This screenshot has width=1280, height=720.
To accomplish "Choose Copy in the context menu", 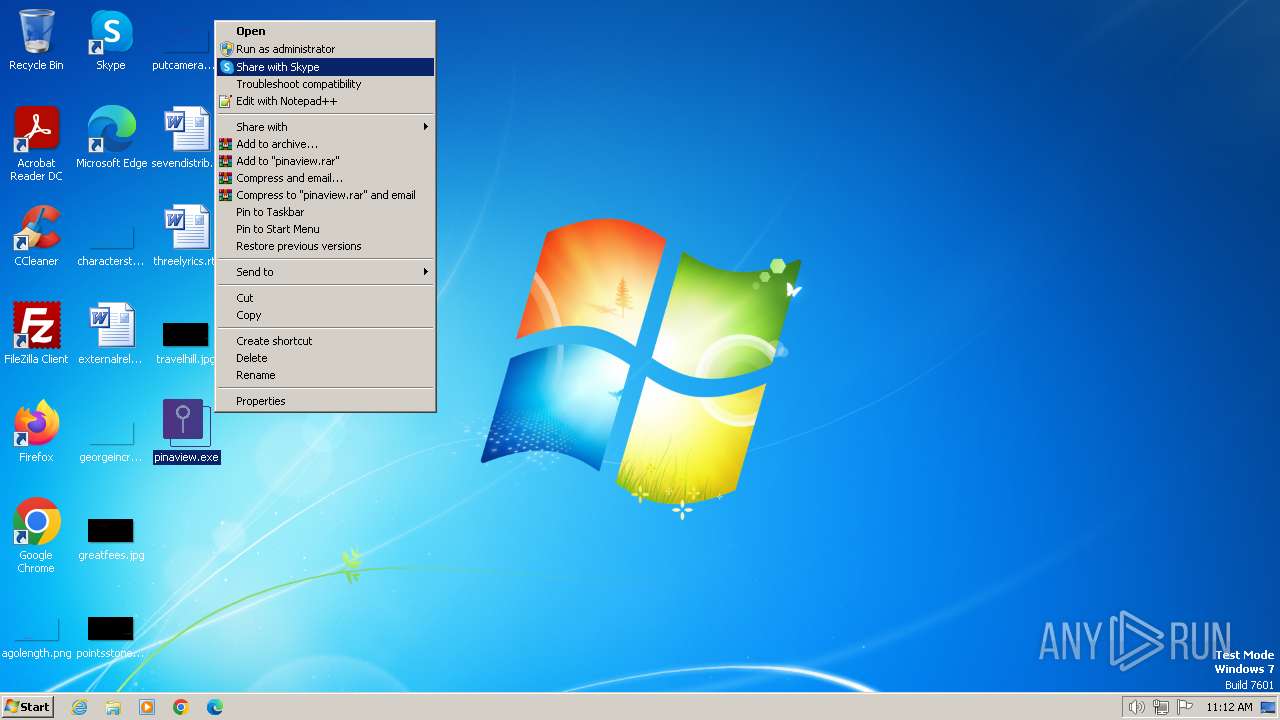I will tap(326, 315).
